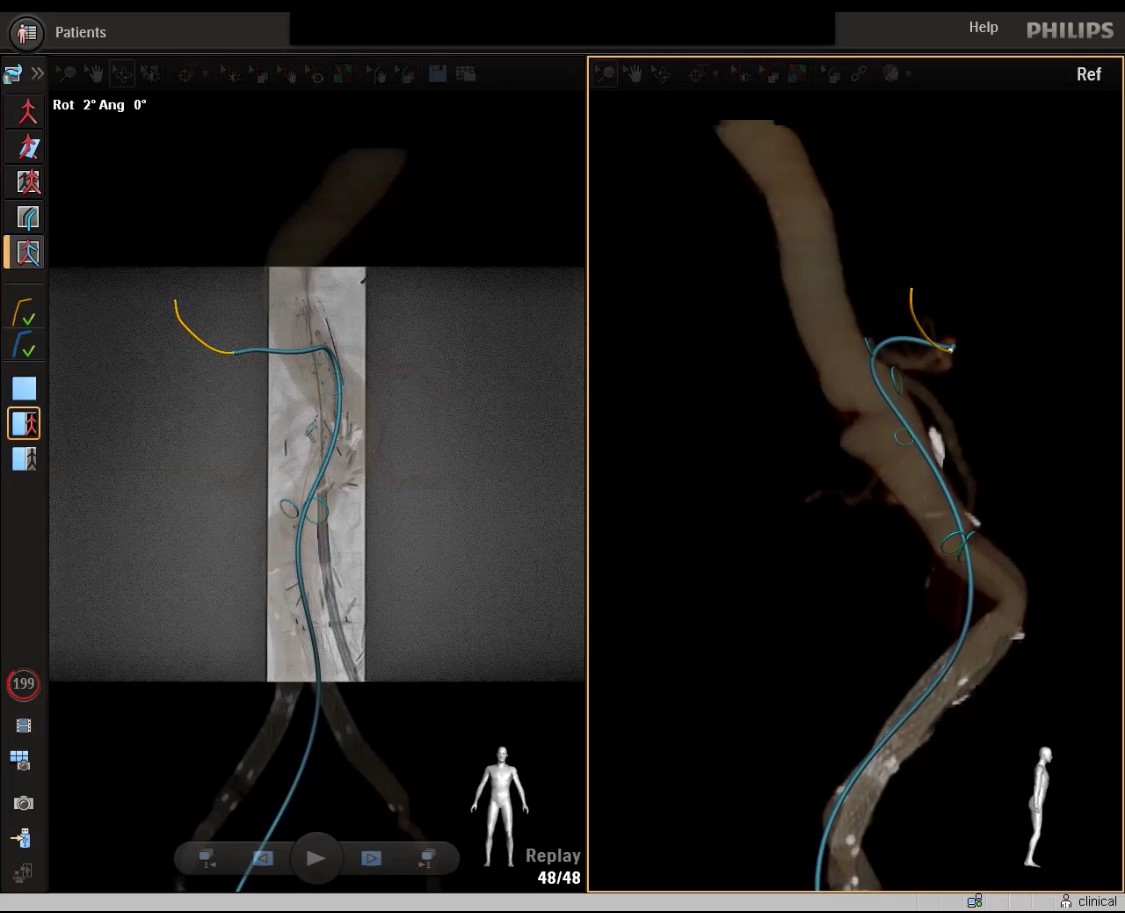Viewport: 1125px width, 913px height.
Task: Jump to last frame in replay bar
Action: 427,858
